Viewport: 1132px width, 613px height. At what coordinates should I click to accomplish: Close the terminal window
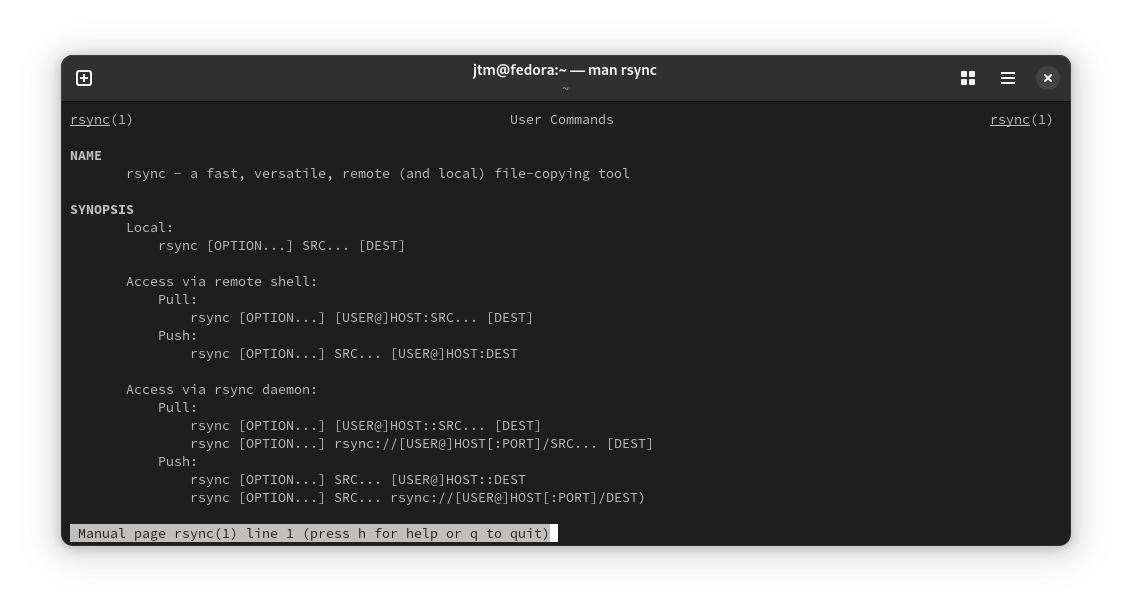click(1048, 78)
